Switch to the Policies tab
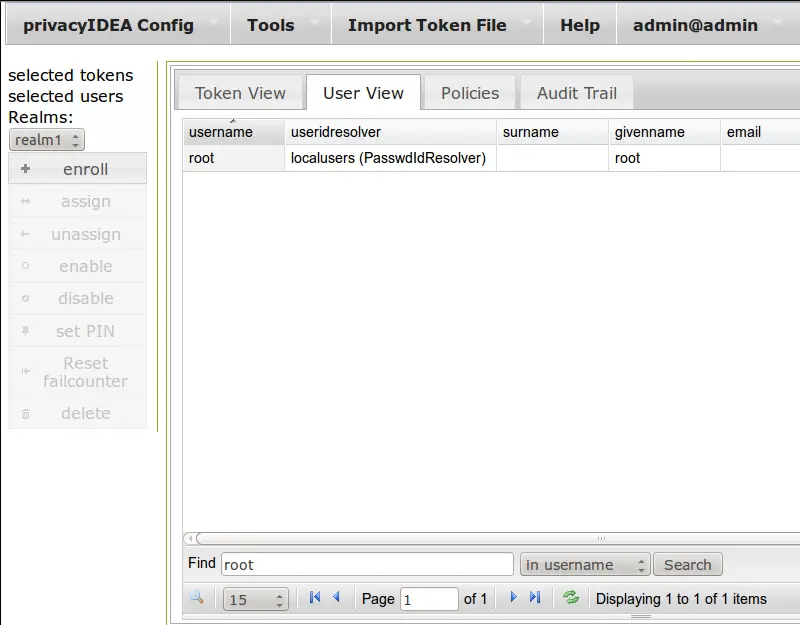 pyautogui.click(x=470, y=93)
